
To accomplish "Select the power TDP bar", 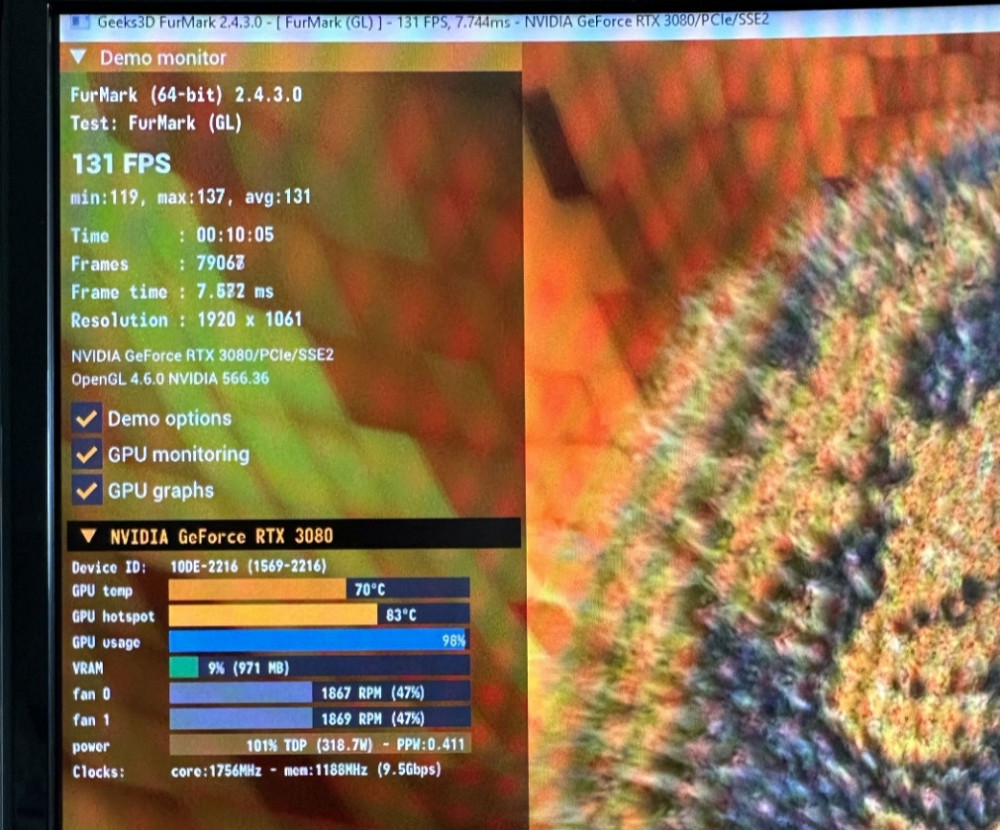I will pos(318,745).
